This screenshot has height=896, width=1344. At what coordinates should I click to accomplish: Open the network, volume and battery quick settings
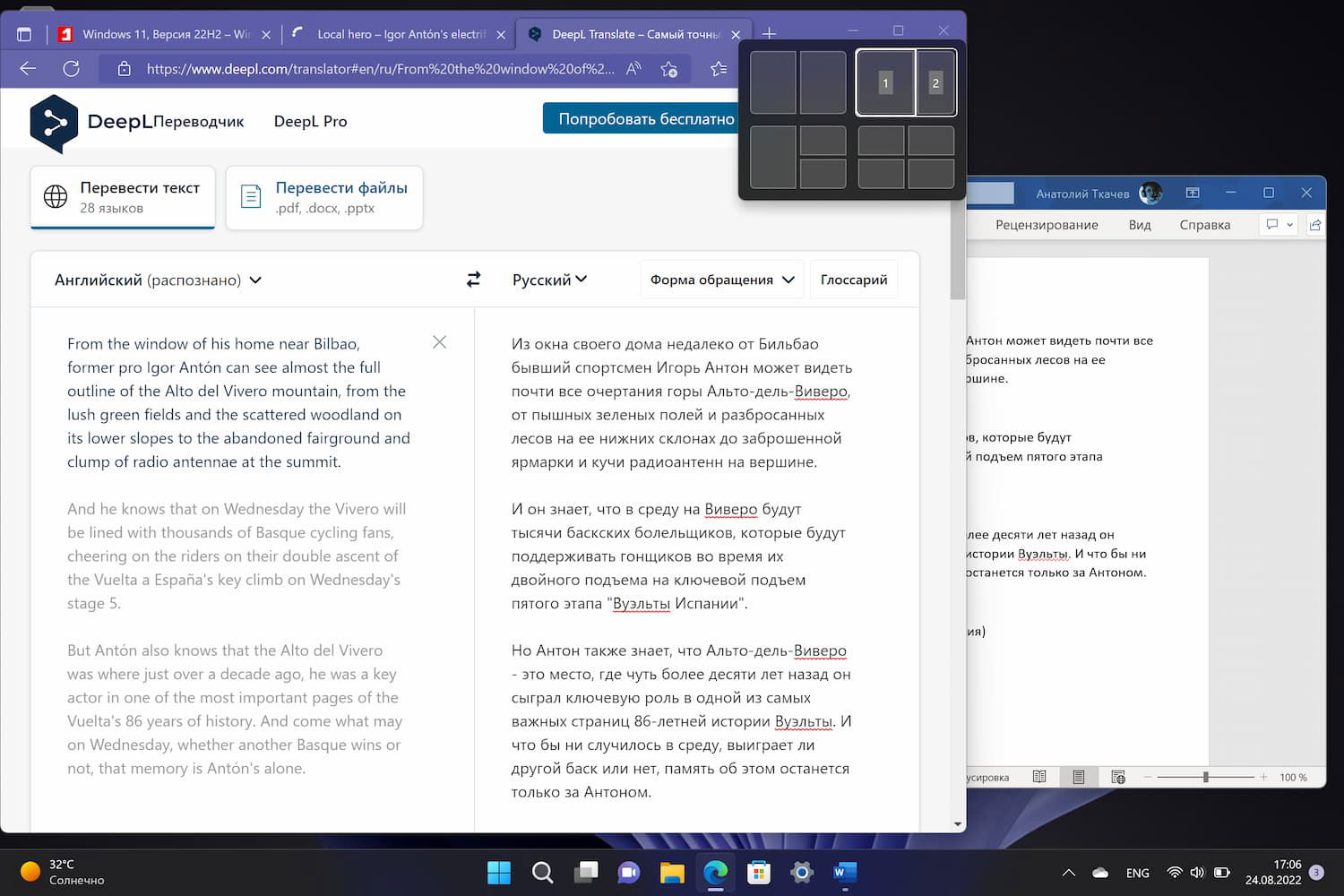point(1198,873)
